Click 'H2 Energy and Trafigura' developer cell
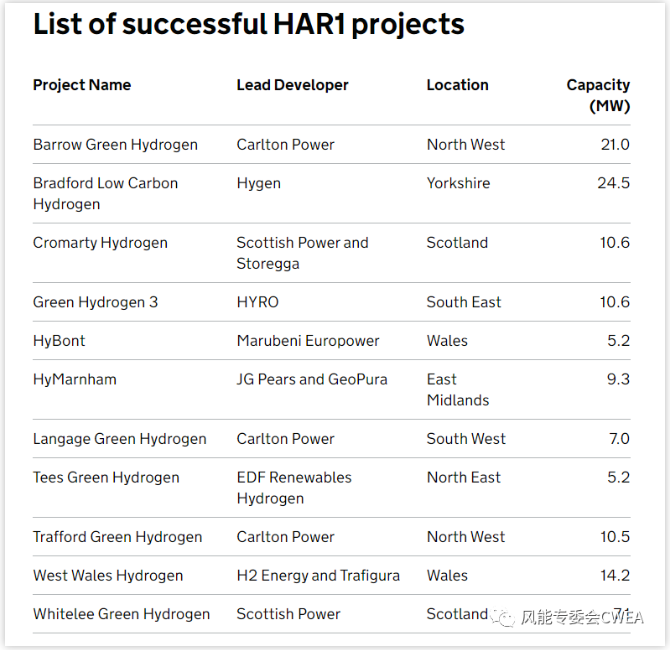670x650 pixels. pos(318,575)
